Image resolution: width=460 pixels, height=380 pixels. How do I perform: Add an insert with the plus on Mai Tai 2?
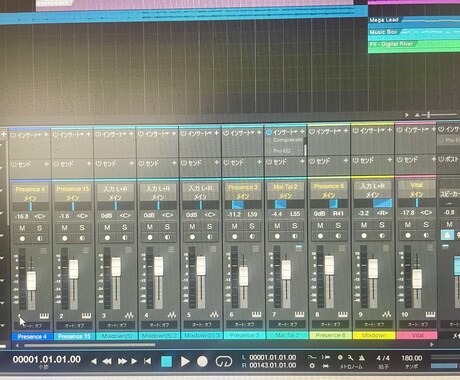(302, 132)
